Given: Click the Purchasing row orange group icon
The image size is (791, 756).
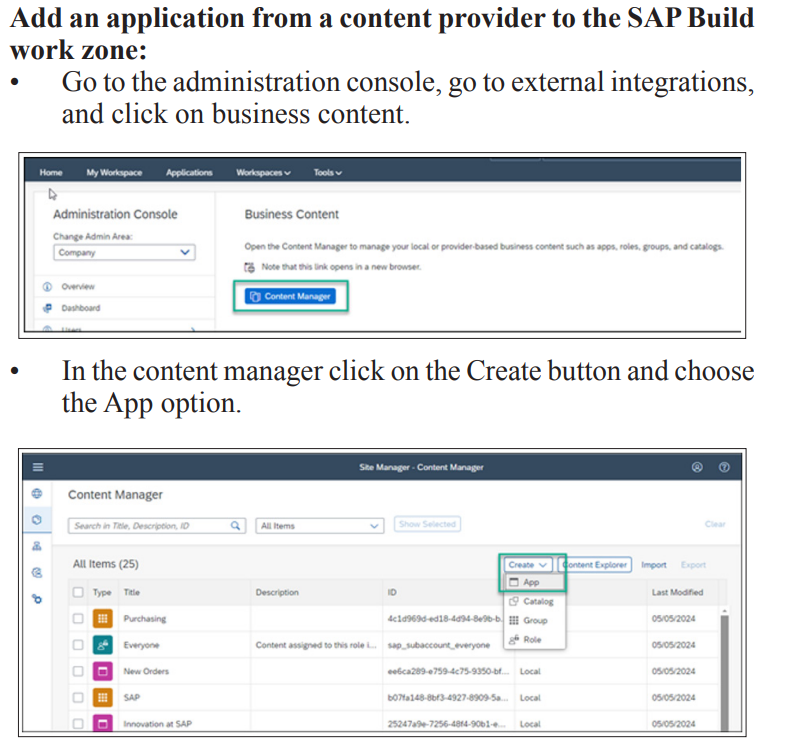Looking at the screenshot, I should [x=102, y=618].
